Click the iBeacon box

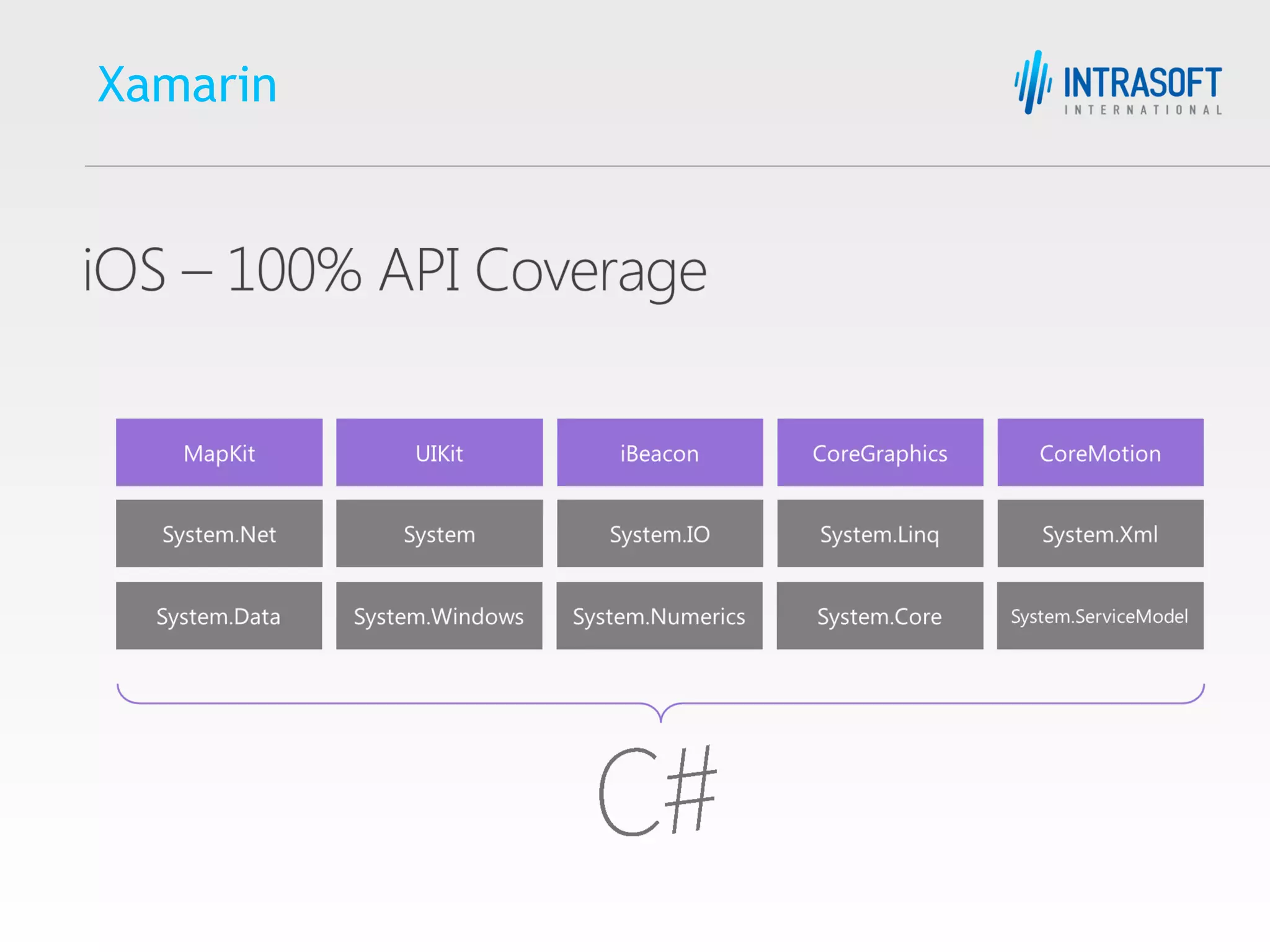660,452
